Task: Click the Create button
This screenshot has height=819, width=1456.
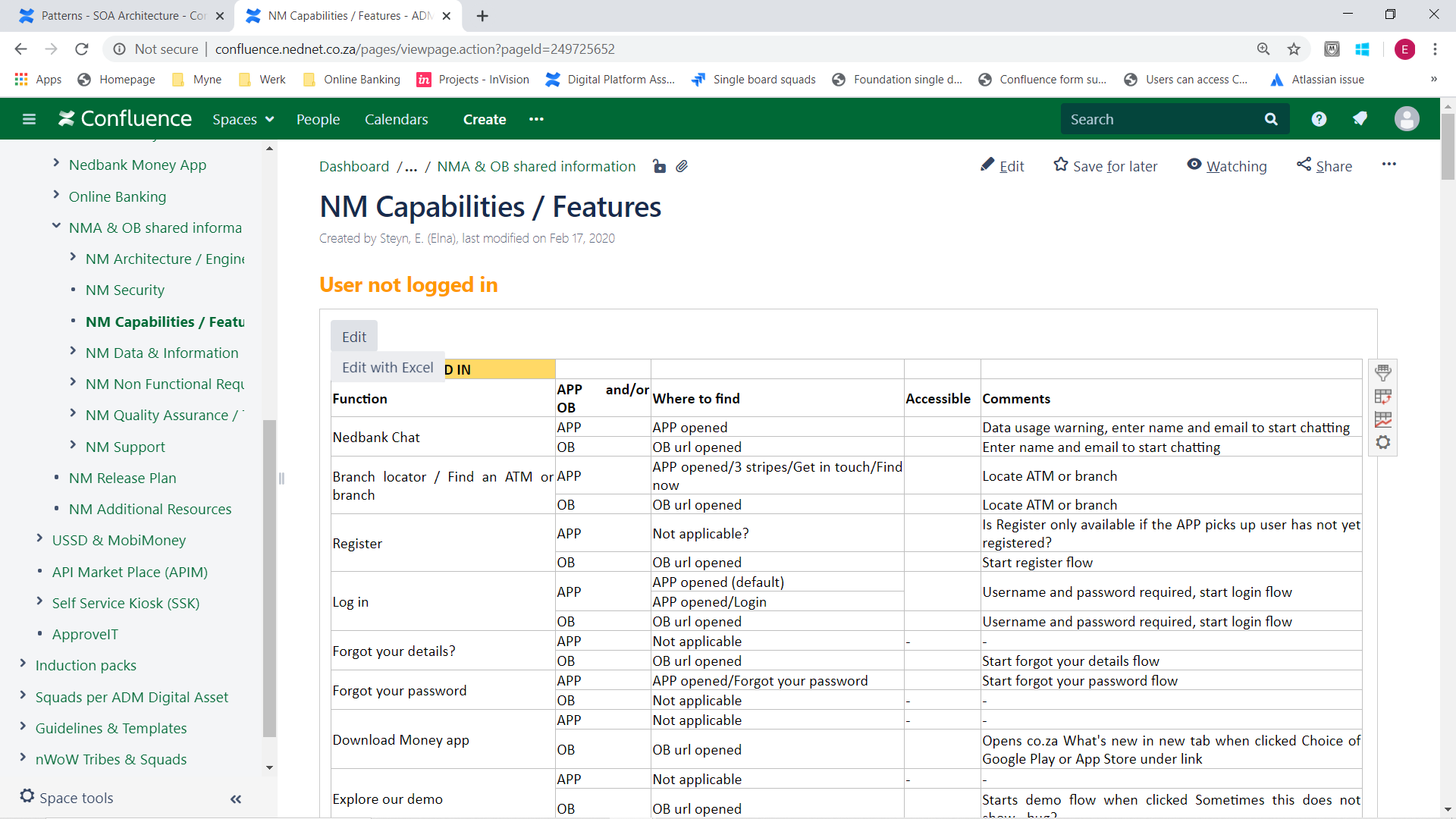Action: pos(485,119)
